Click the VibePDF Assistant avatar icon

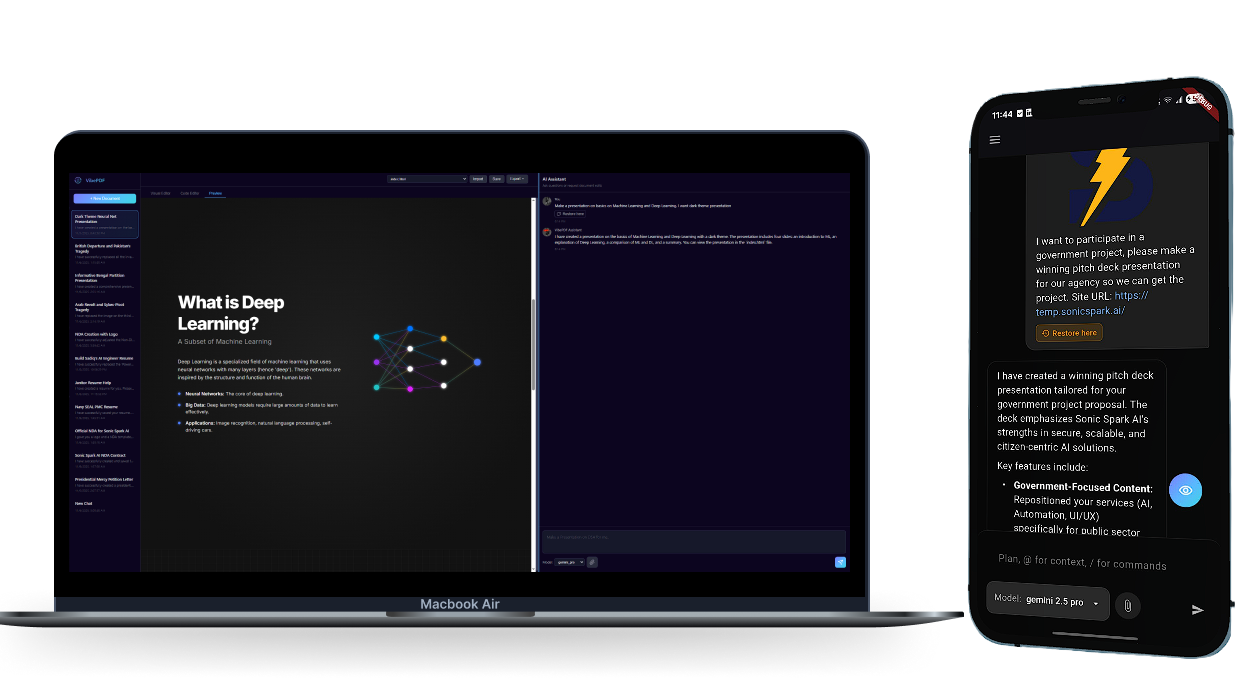click(x=546, y=233)
